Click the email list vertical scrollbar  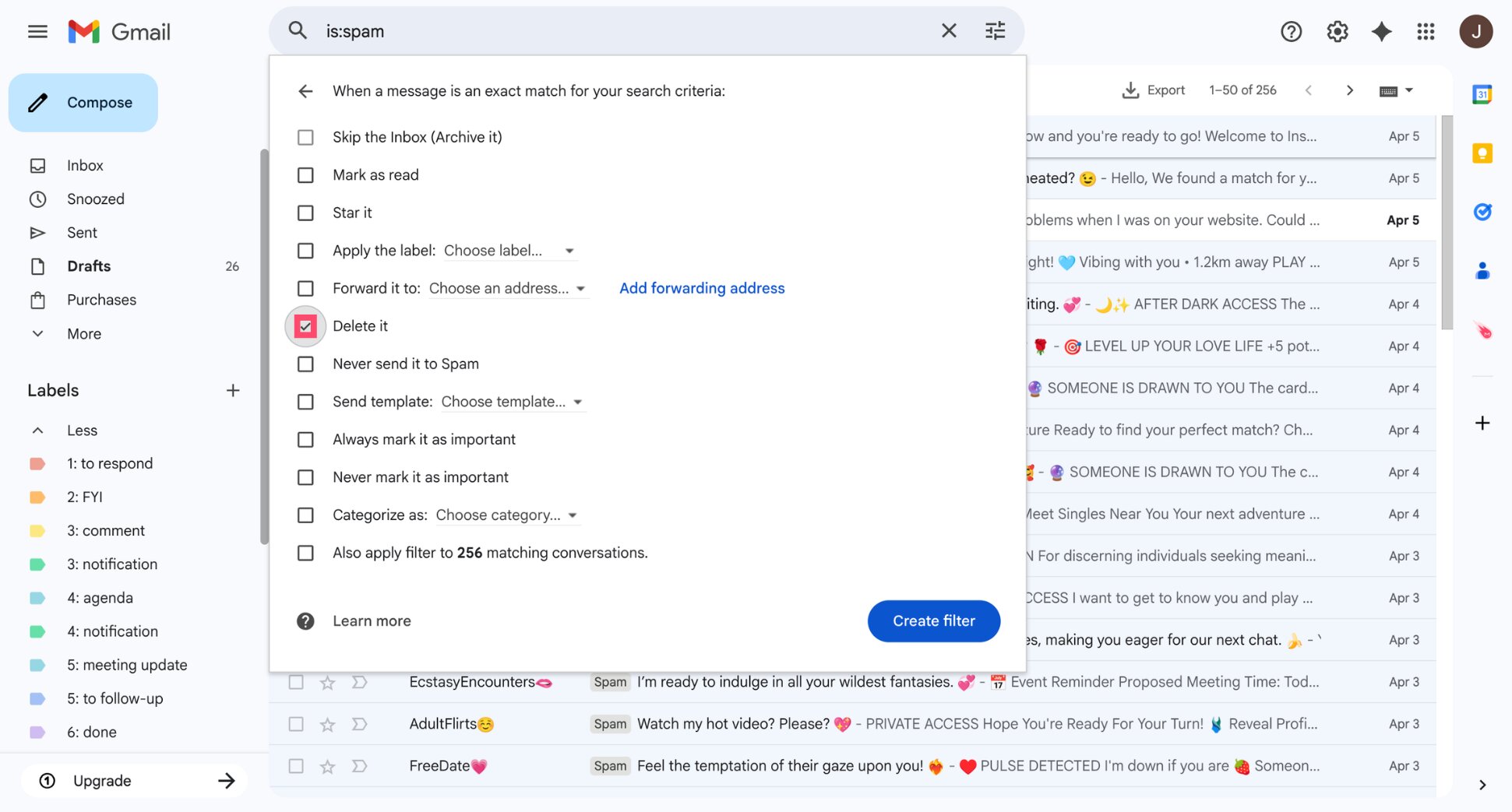click(x=1447, y=222)
